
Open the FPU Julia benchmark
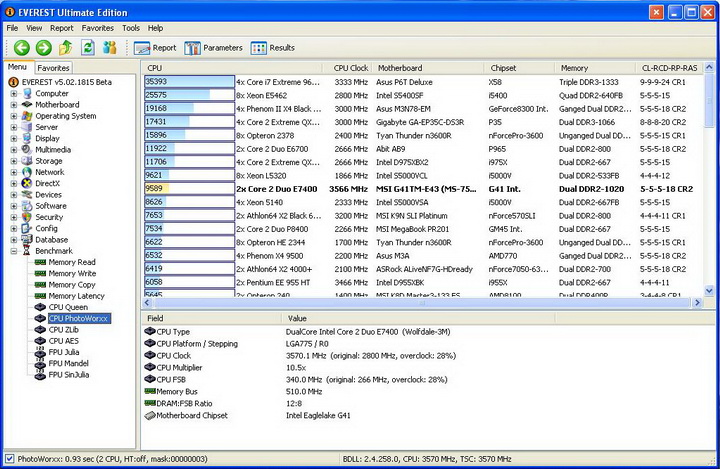(63, 352)
